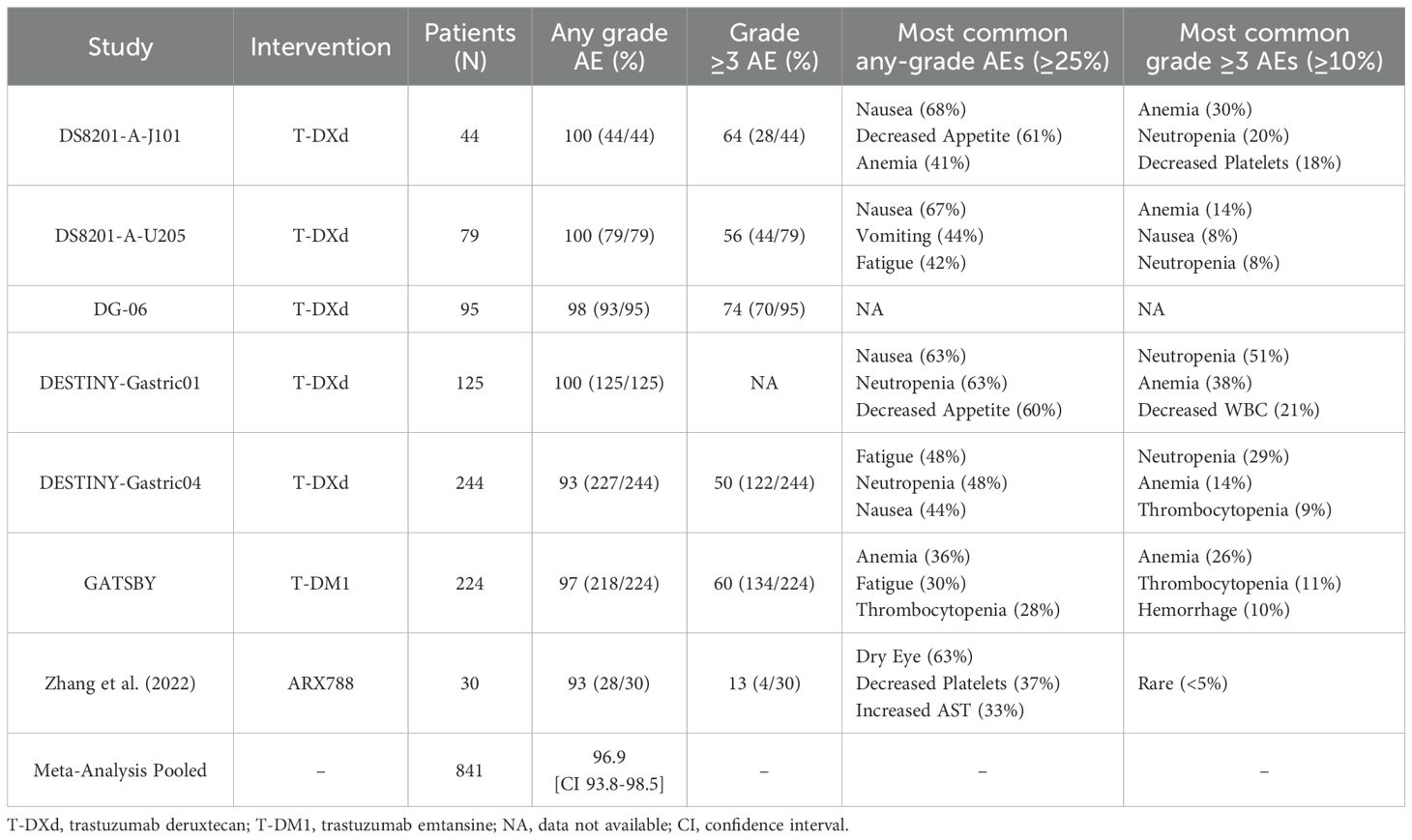
Task: Select the Grade ≥3 AE (%) header
Action: coord(764,46)
